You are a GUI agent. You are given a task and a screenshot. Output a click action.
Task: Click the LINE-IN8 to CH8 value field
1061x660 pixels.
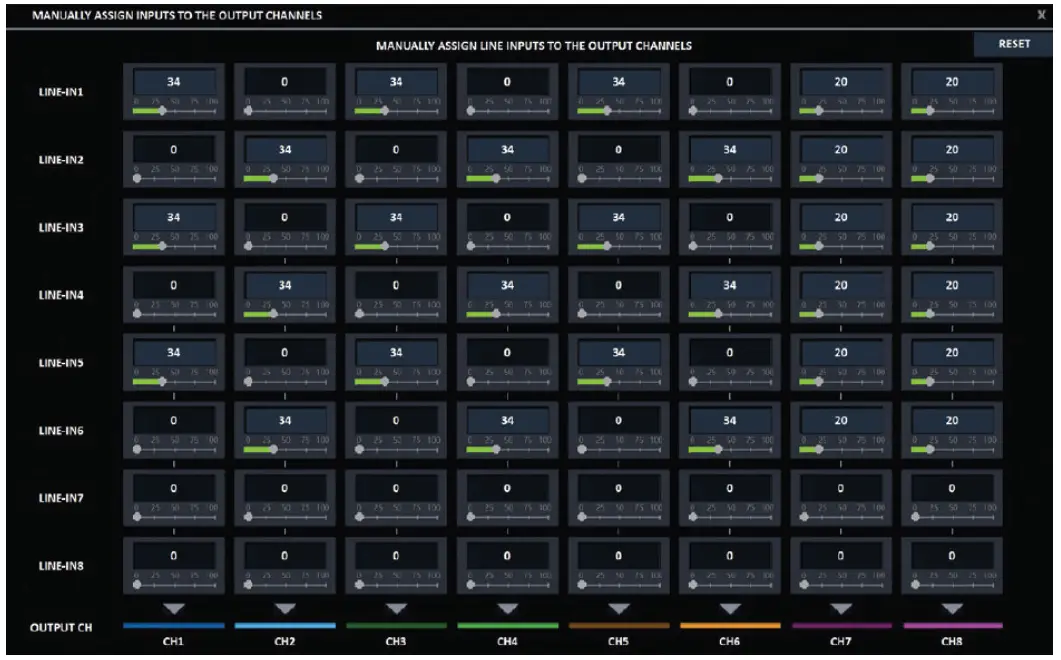(x=952, y=556)
